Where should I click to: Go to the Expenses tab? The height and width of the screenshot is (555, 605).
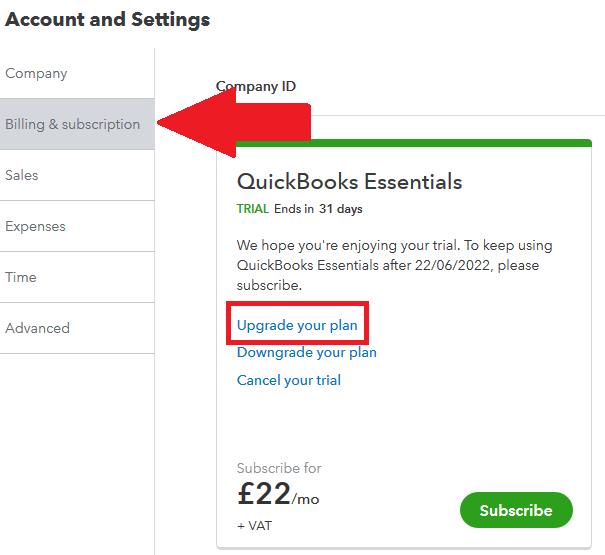35,226
